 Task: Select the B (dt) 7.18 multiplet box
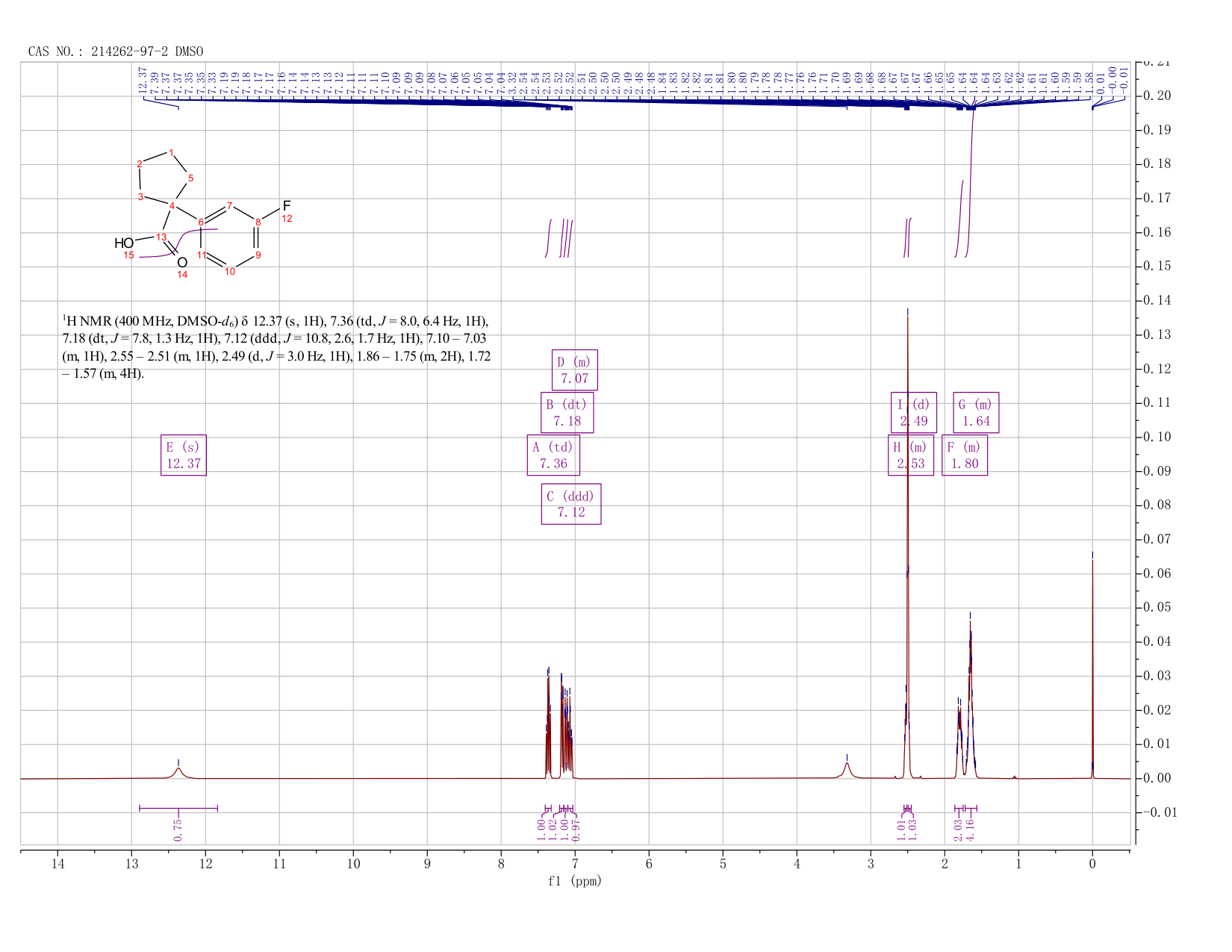click(567, 413)
